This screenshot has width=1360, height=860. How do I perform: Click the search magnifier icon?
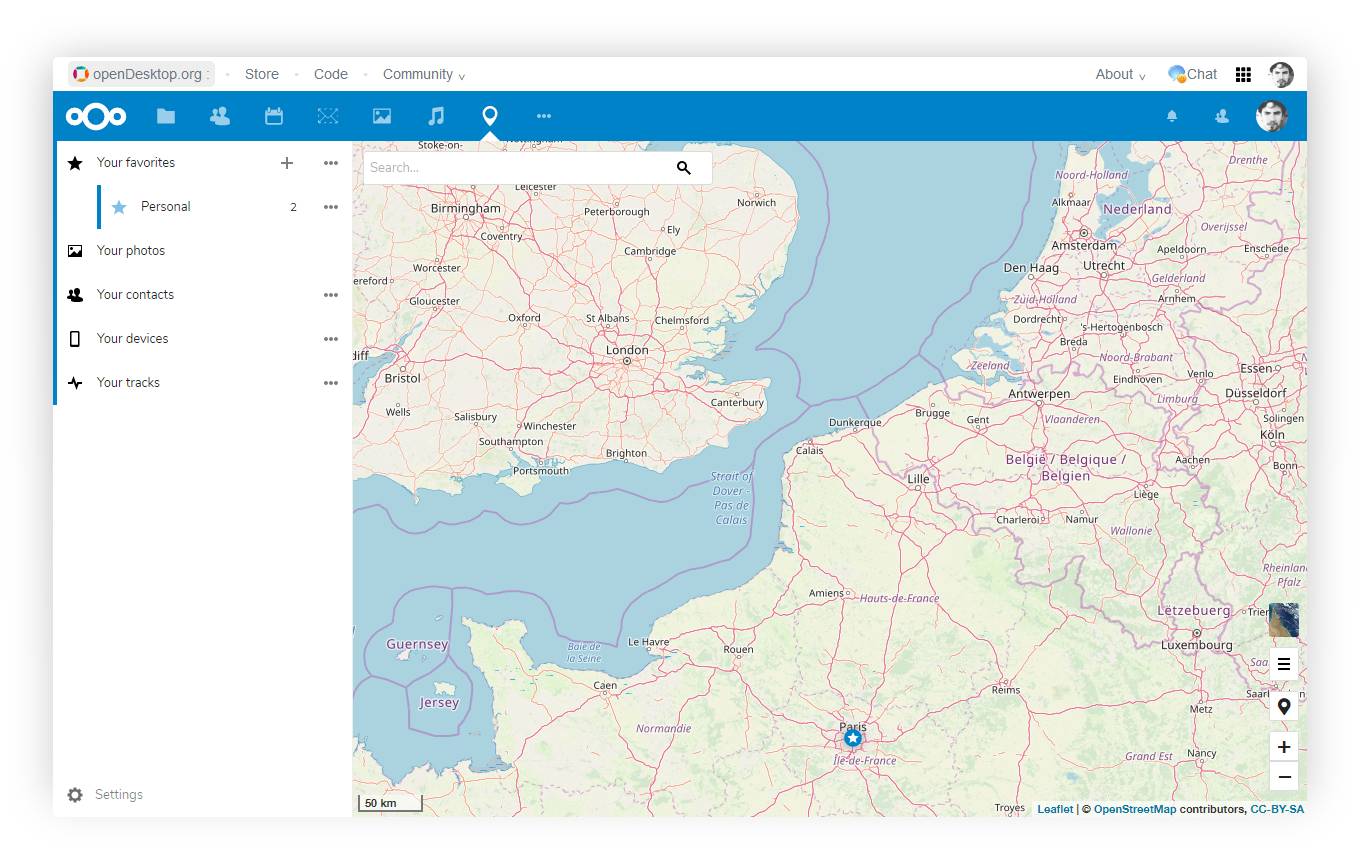pos(684,168)
